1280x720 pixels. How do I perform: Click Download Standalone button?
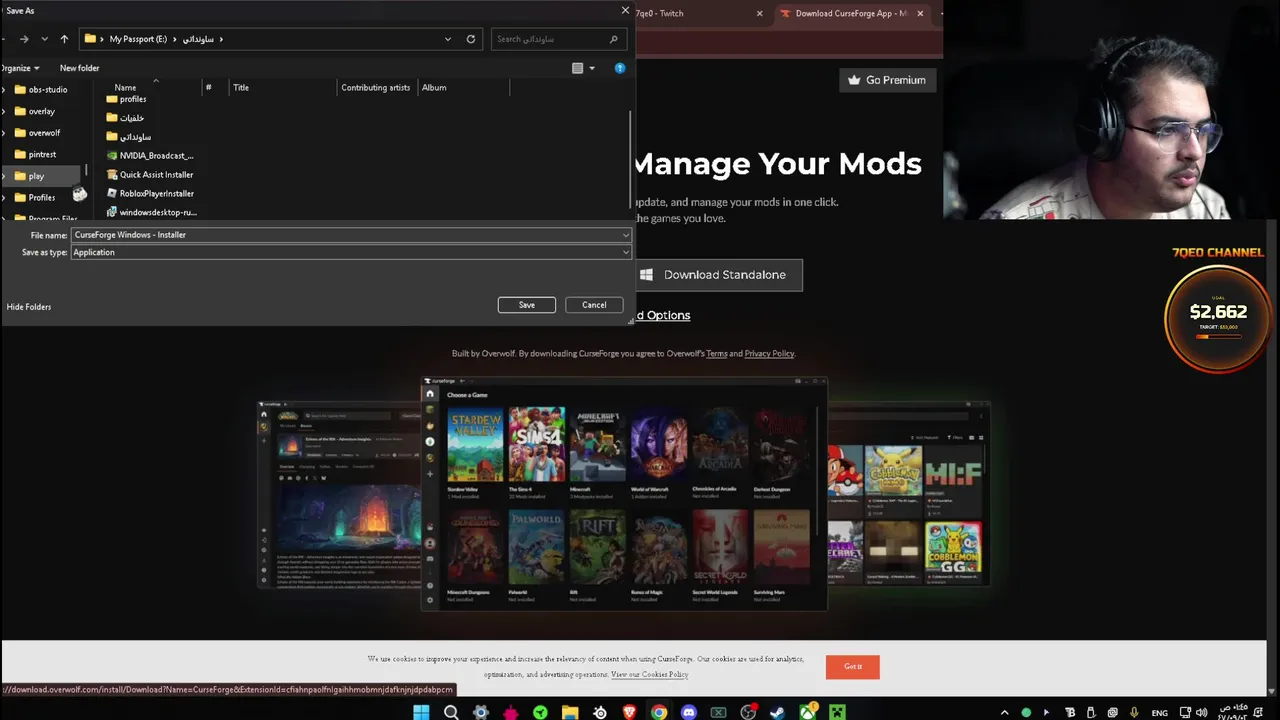click(x=719, y=275)
